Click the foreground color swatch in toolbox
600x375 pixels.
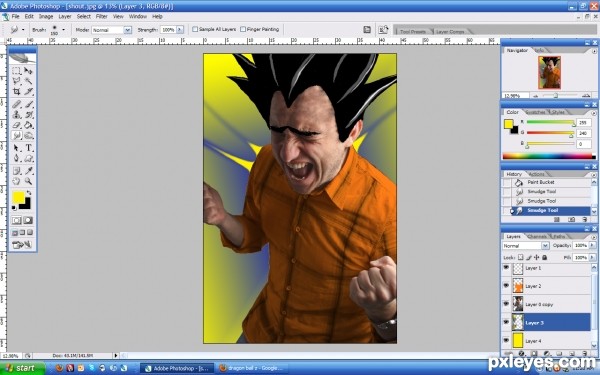click(18, 197)
